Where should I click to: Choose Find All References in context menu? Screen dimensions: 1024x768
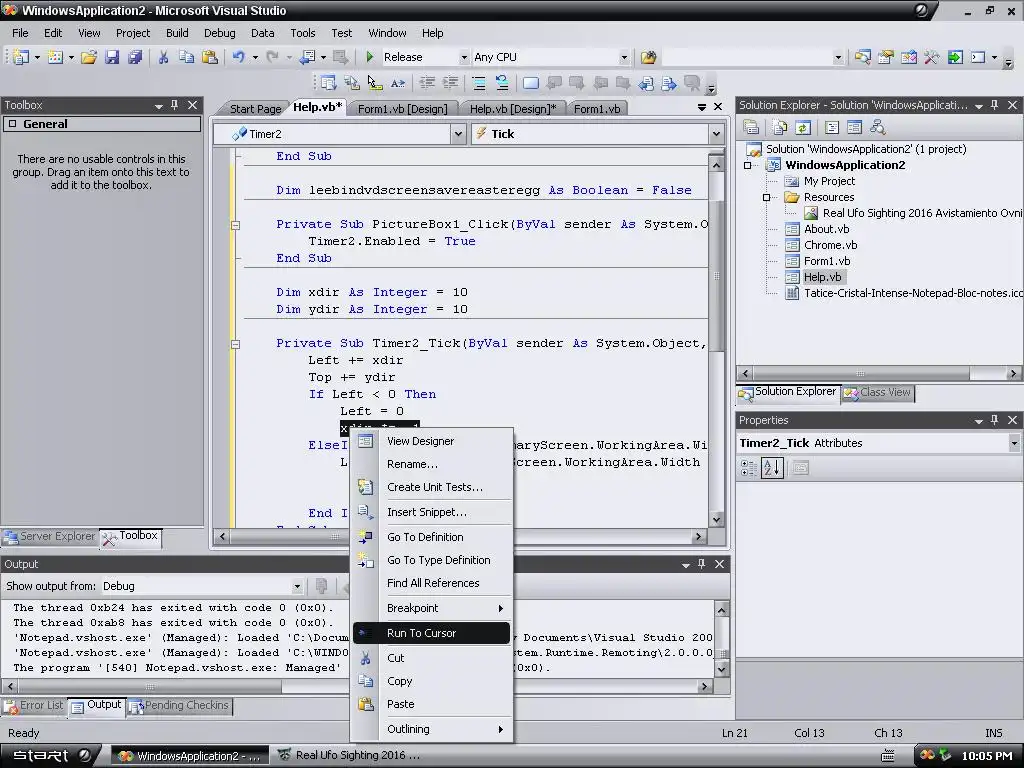pyautogui.click(x=432, y=583)
